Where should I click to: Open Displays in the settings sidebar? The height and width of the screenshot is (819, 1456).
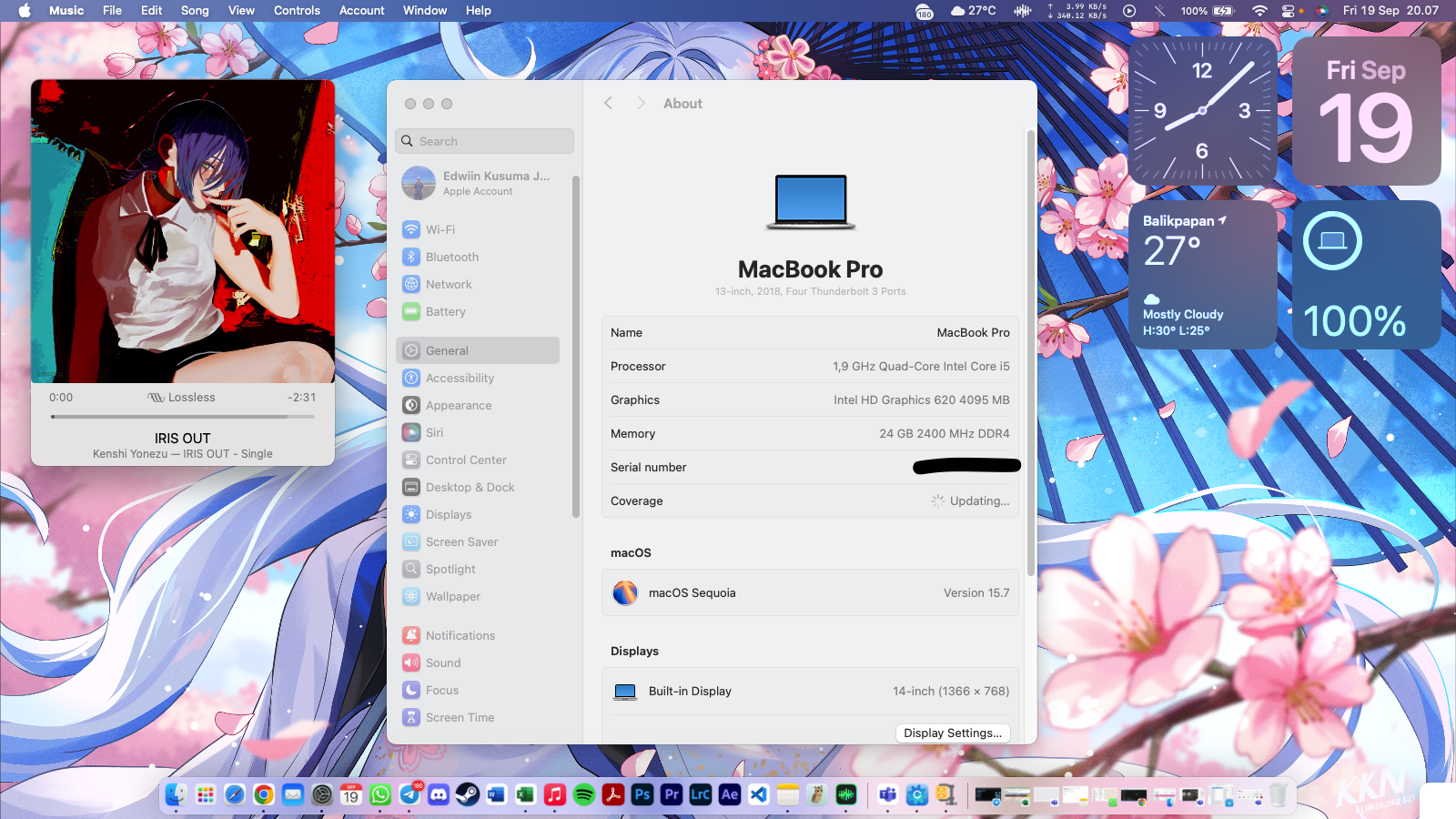tap(478, 514)
